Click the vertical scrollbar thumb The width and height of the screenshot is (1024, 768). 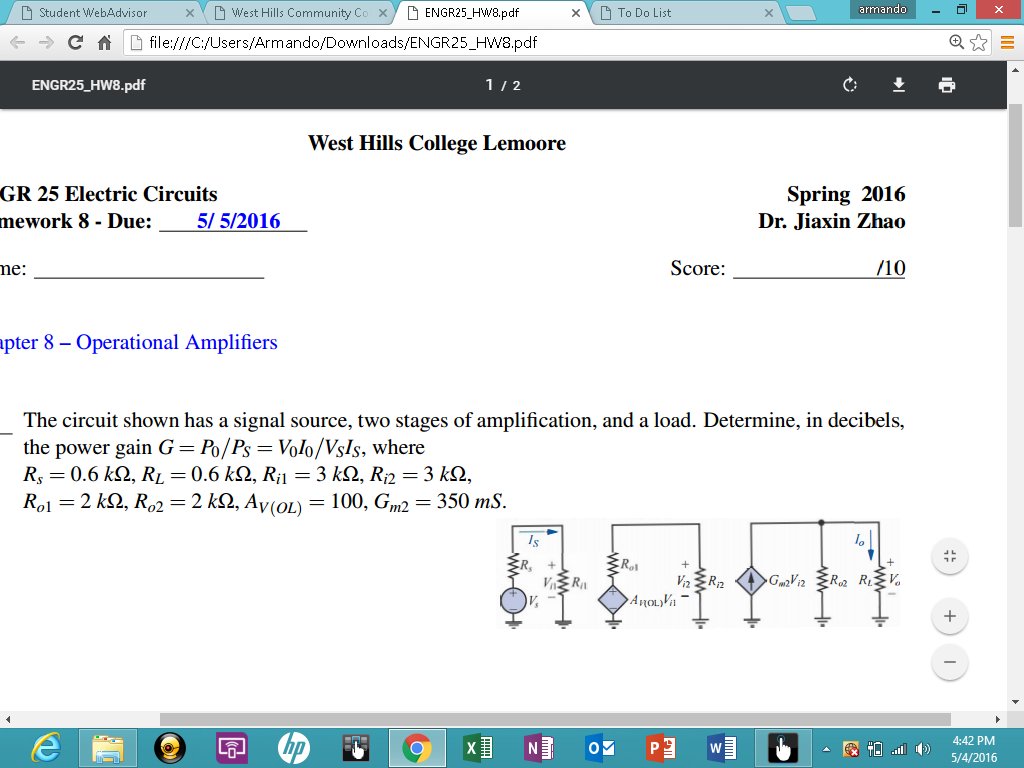click(1016, 166)
